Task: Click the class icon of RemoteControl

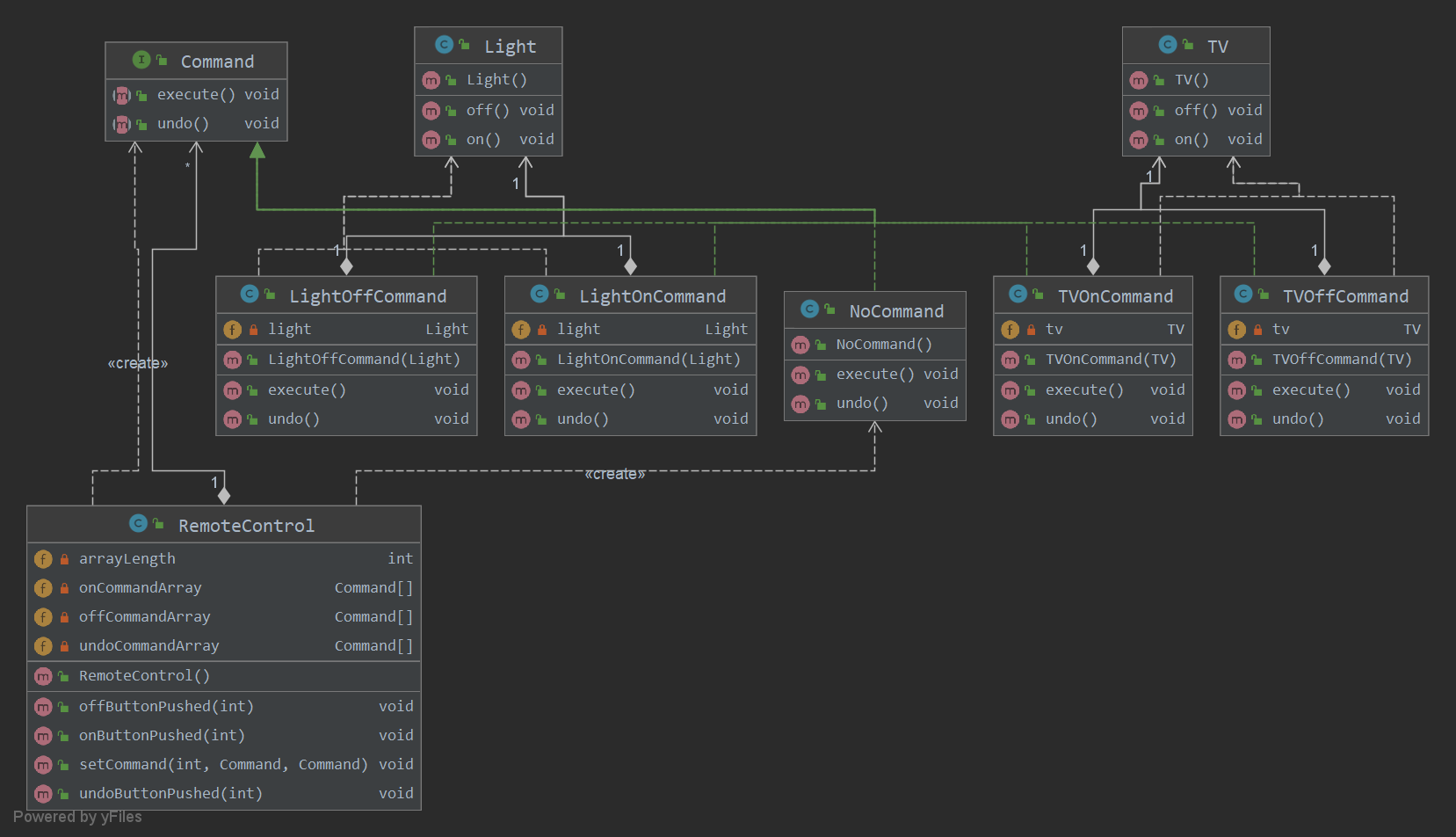Action: (139, 523)
